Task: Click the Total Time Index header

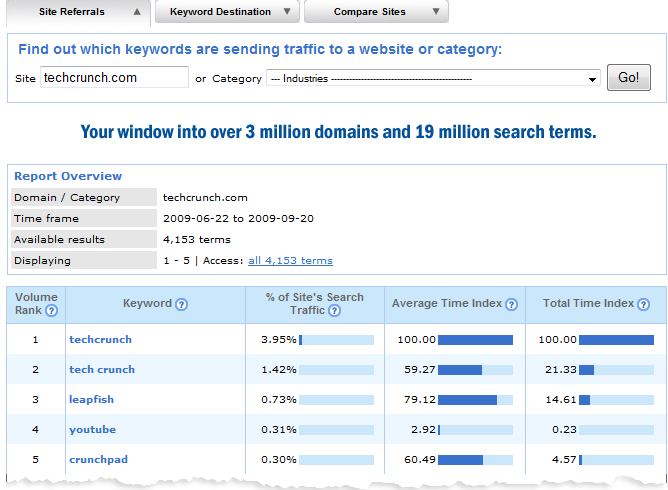Action: click(596, 304)
